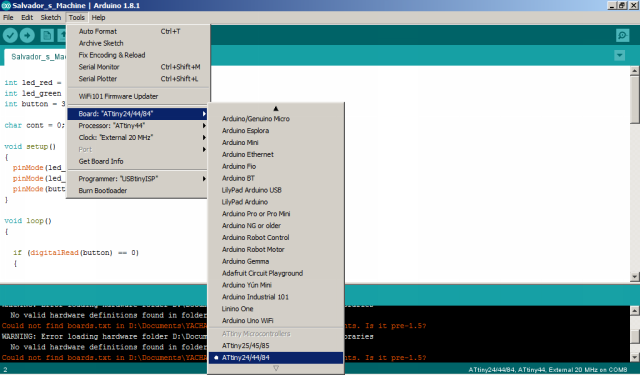640x375 pixels.
Task: Open Serial Monitor from Tools menu
Action: coord(138,67)
